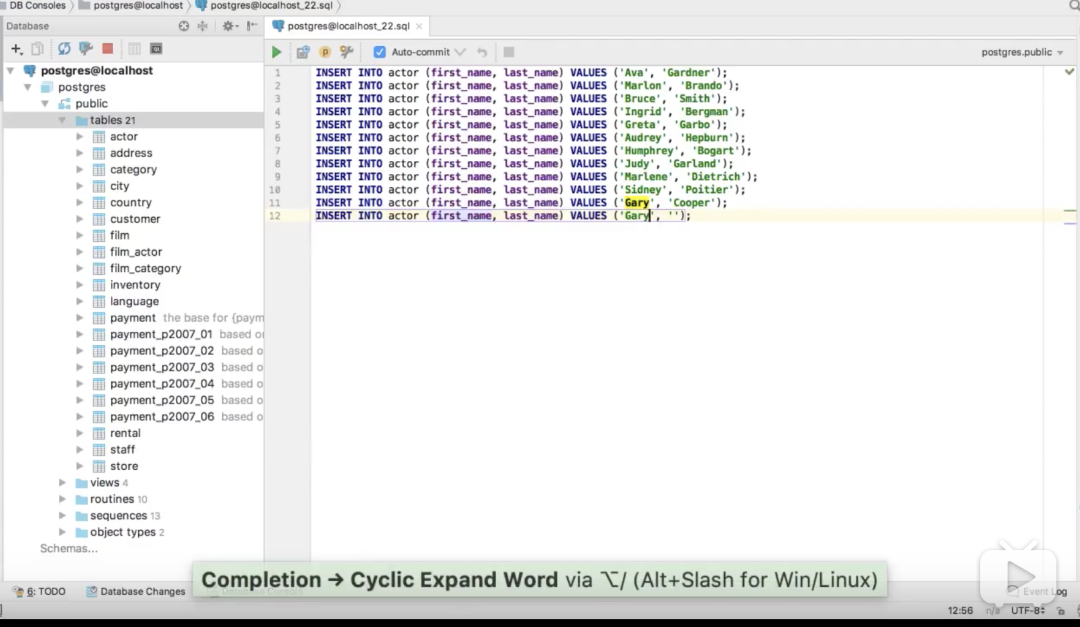The height and width of the screenshot is (627, 1080).
Task: Click the public schema icon
Action: tap(64, 103)
